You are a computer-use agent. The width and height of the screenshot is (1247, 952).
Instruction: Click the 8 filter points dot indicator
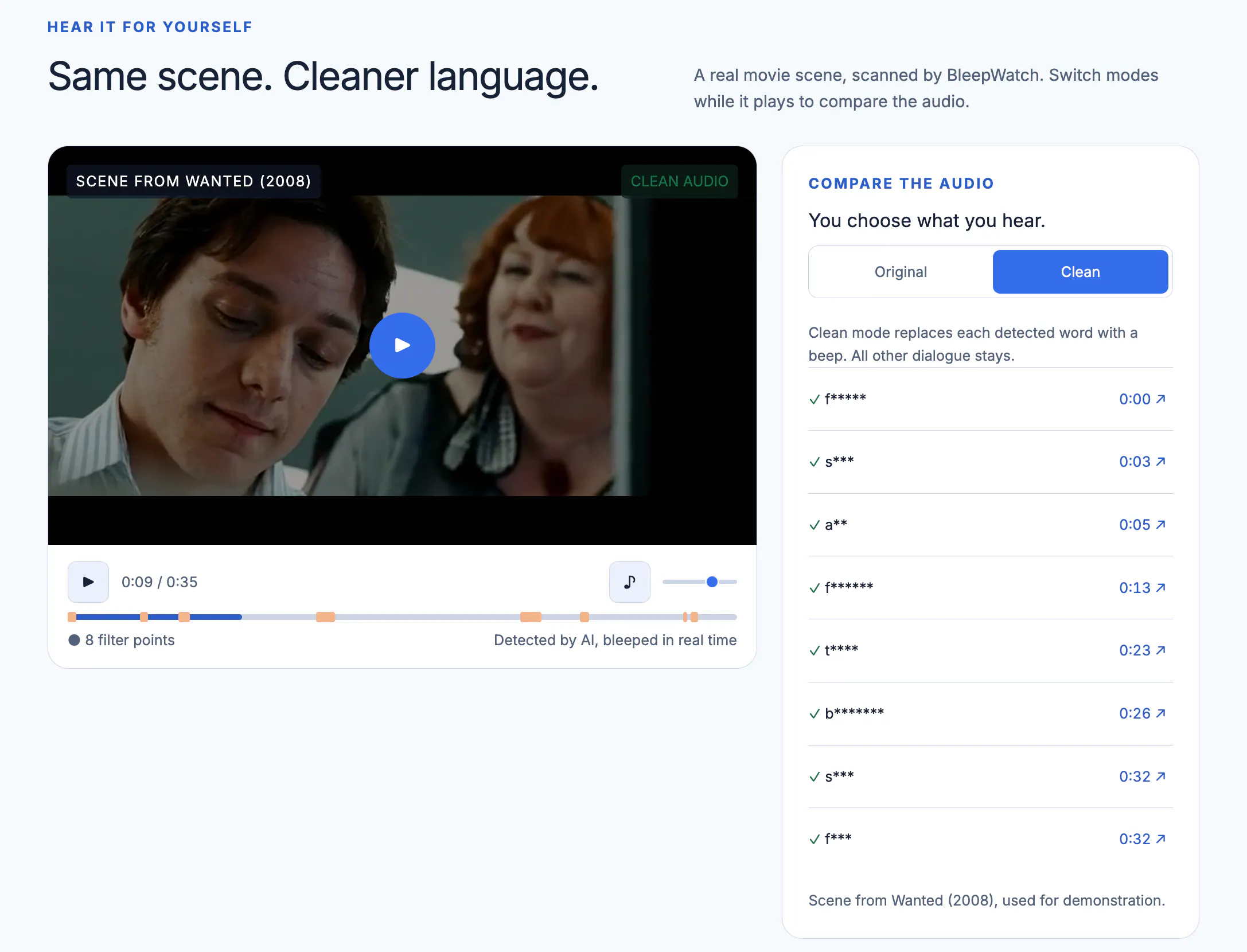click(x=74, y=640)
